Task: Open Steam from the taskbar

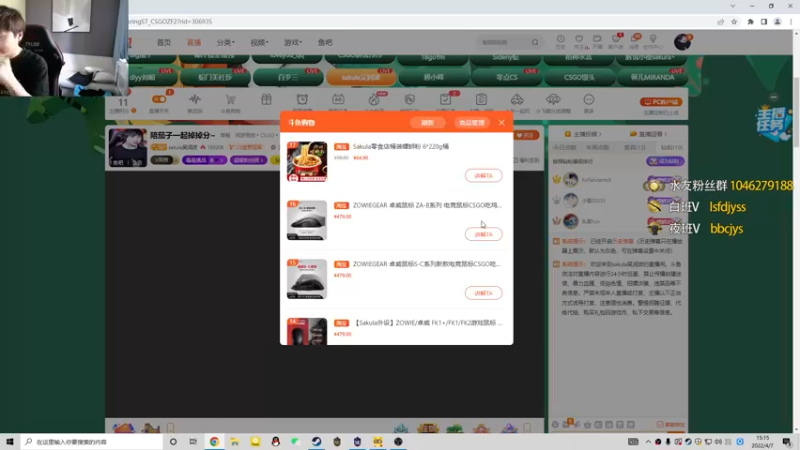Action: click(x=316, y=441)
